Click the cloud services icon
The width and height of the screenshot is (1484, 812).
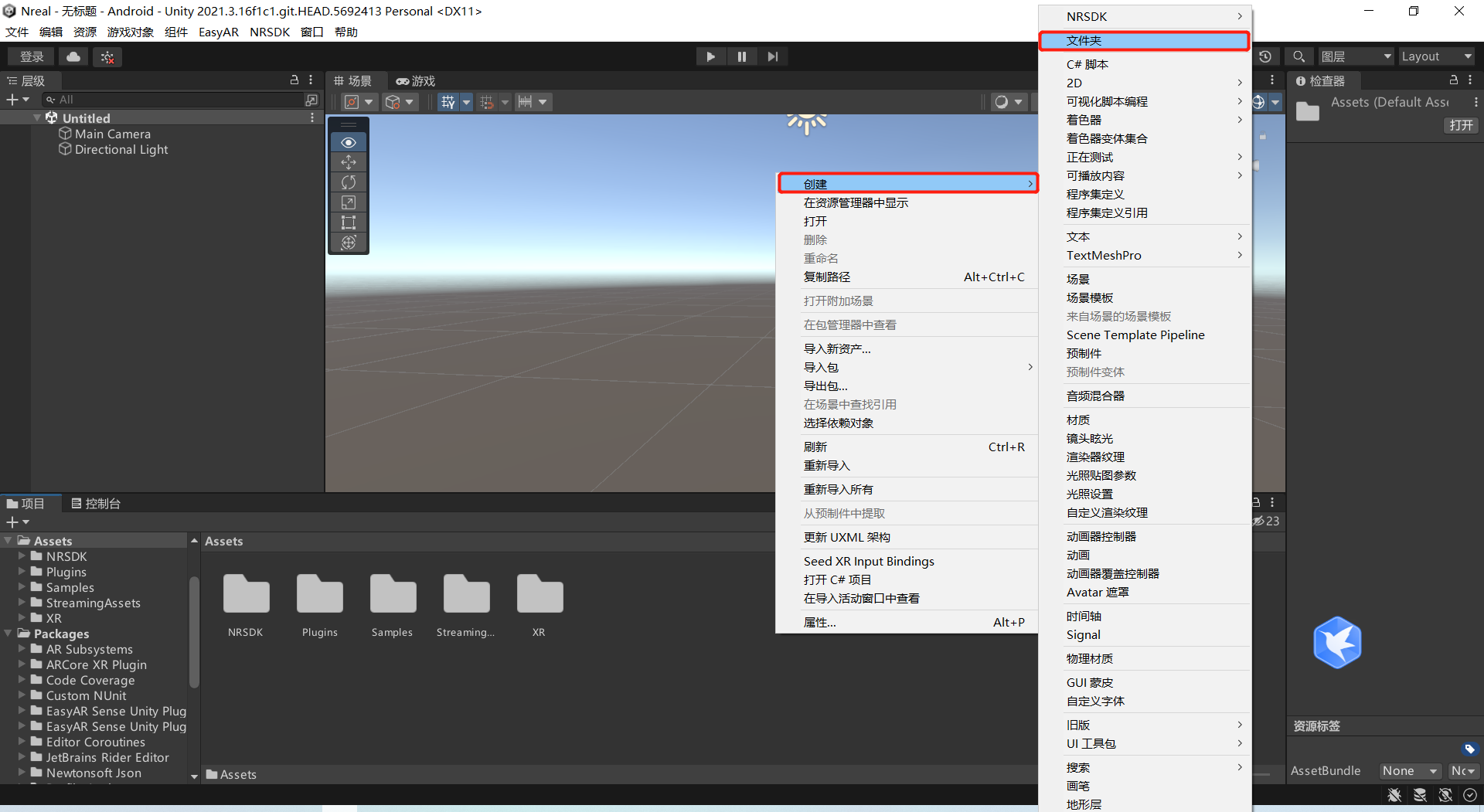tap(73, 56)
